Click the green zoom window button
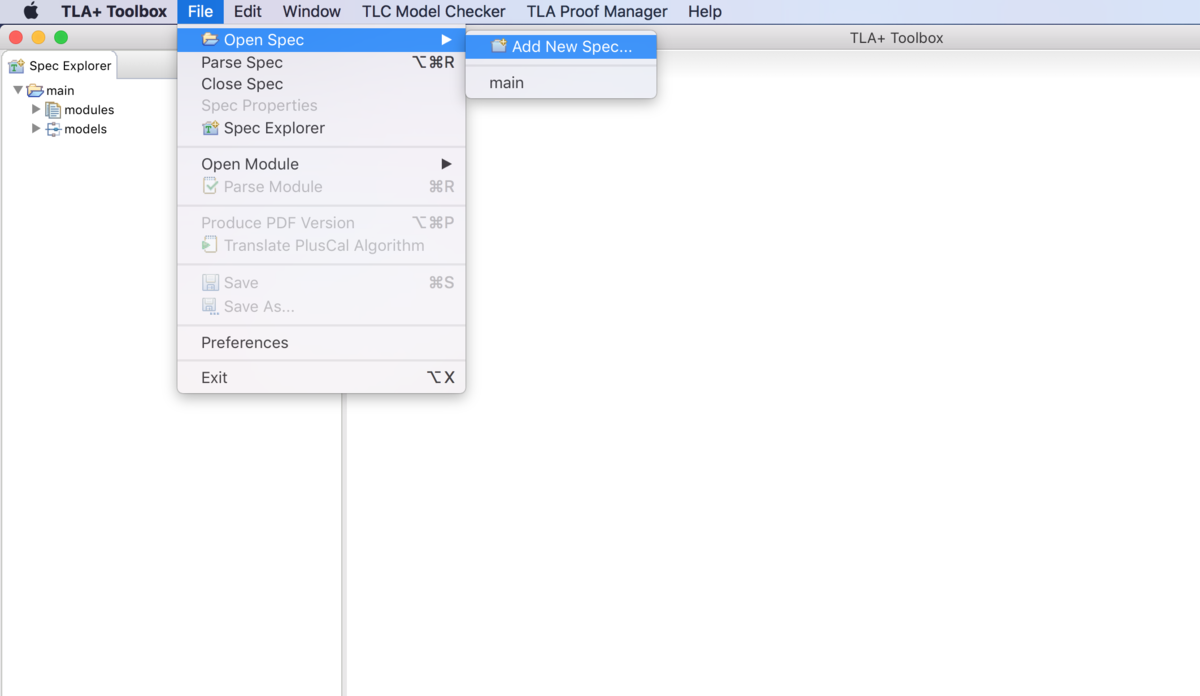The height and width of the screenshot is (696, 1200). tap(61, 37)
